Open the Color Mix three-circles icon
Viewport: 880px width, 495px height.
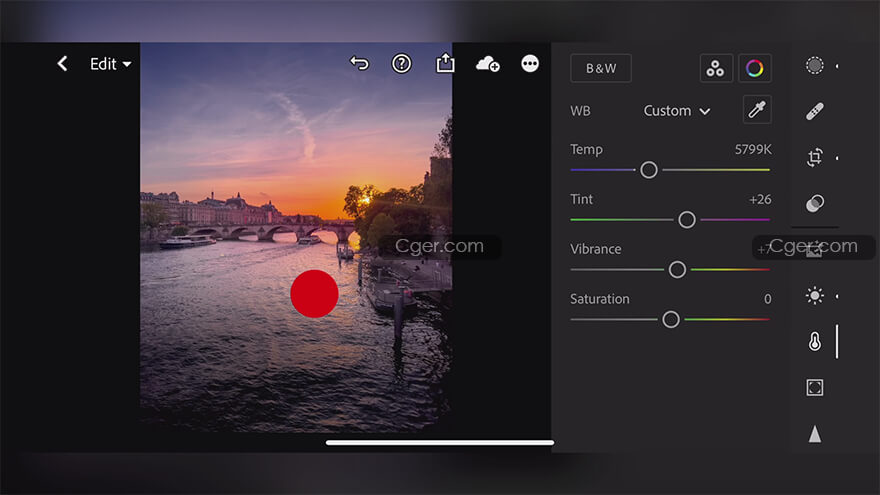tap(716, 68)
